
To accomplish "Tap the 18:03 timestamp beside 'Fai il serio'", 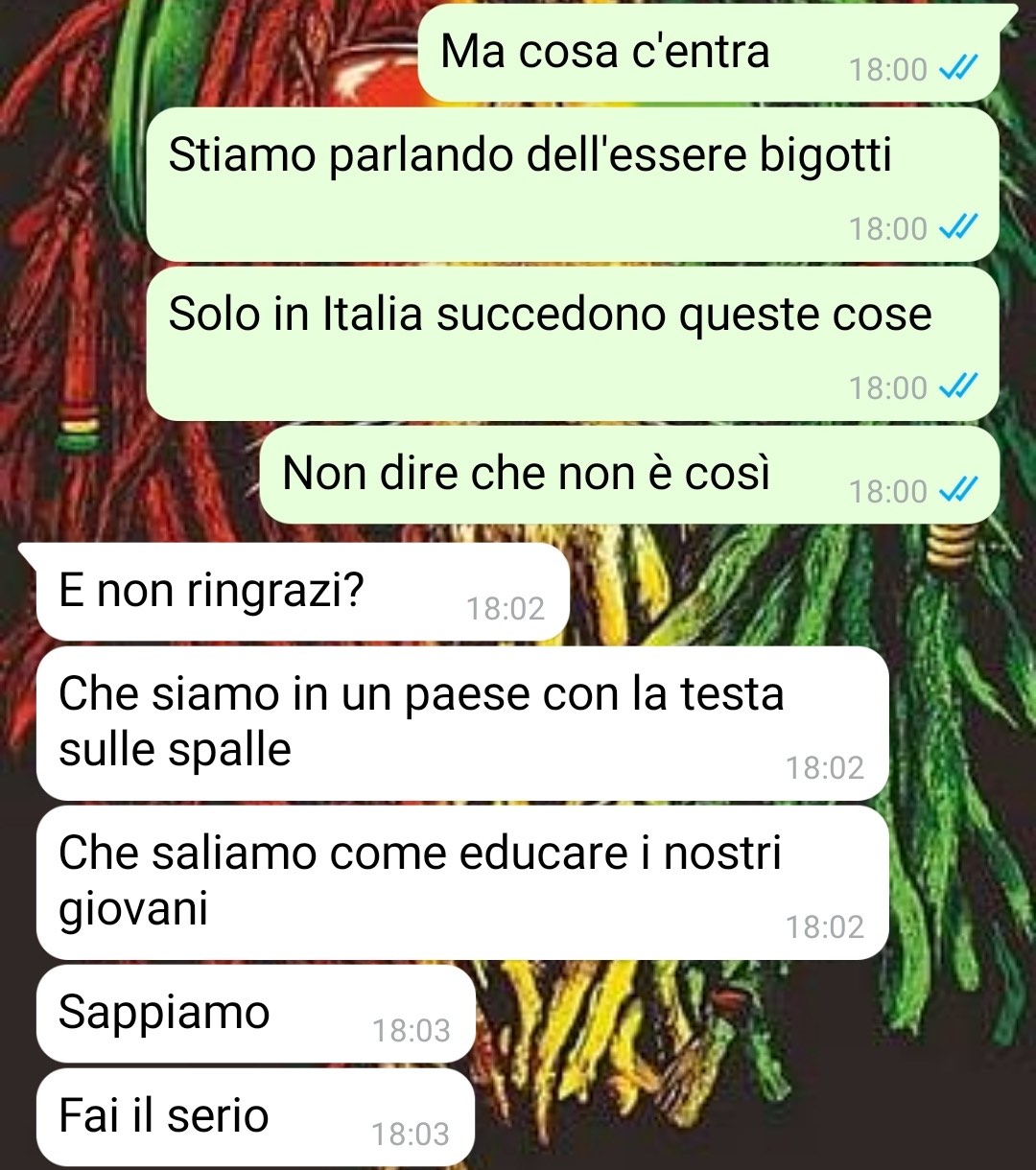I will [x=412, y=1135].
